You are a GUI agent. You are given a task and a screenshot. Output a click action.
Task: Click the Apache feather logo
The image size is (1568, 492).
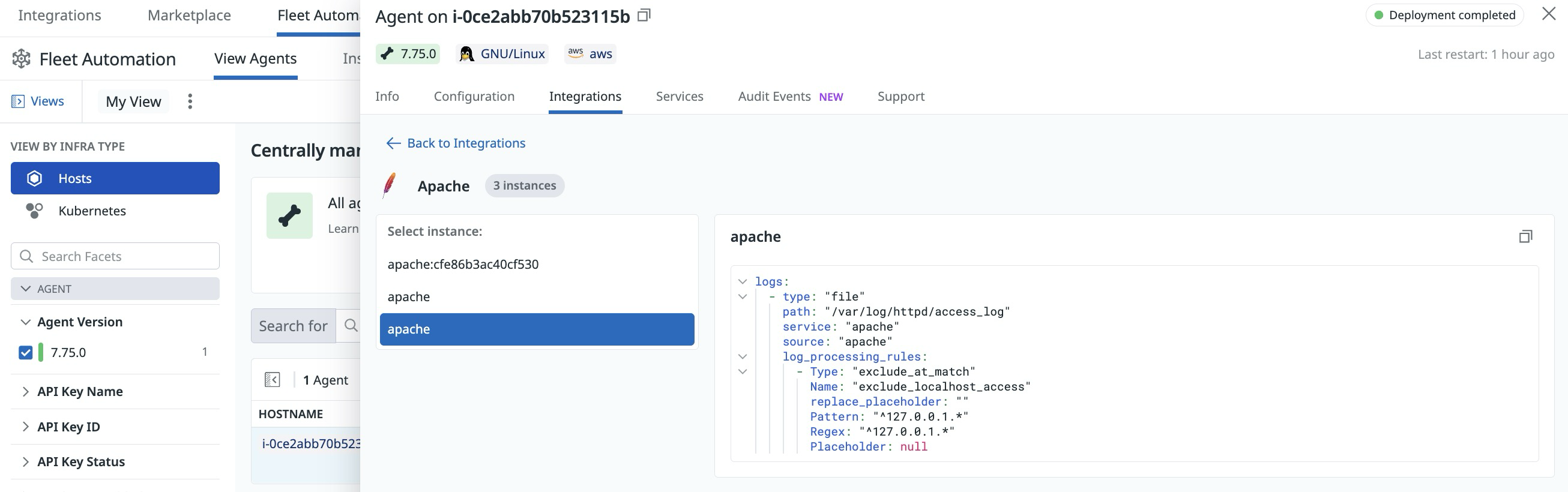click(389, 185)
